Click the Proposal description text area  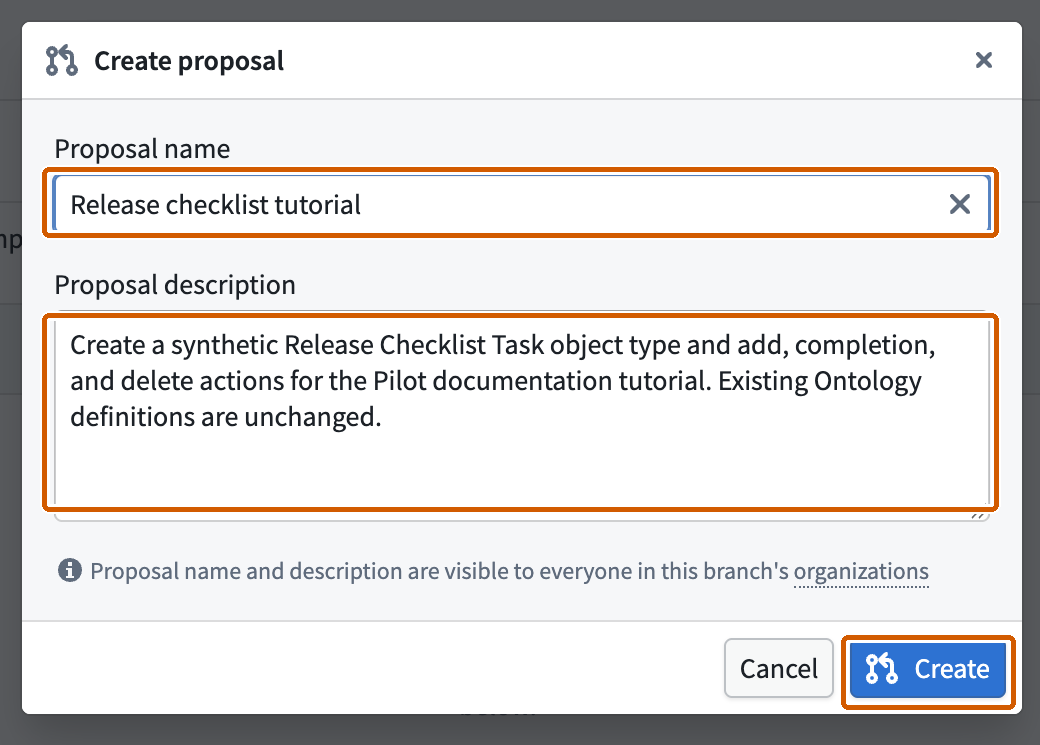[521, 416]
